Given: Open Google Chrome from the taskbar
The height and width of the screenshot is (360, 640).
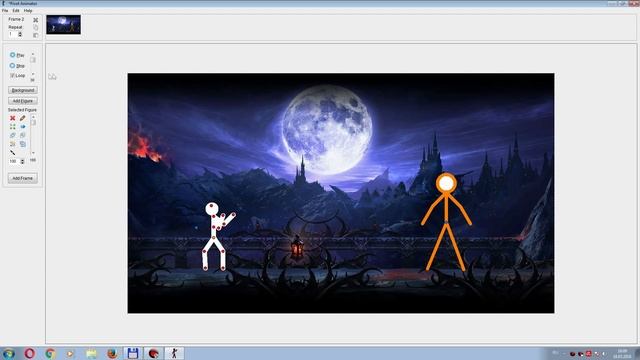Looking at the screenshot, I should (x=50, y=353).
